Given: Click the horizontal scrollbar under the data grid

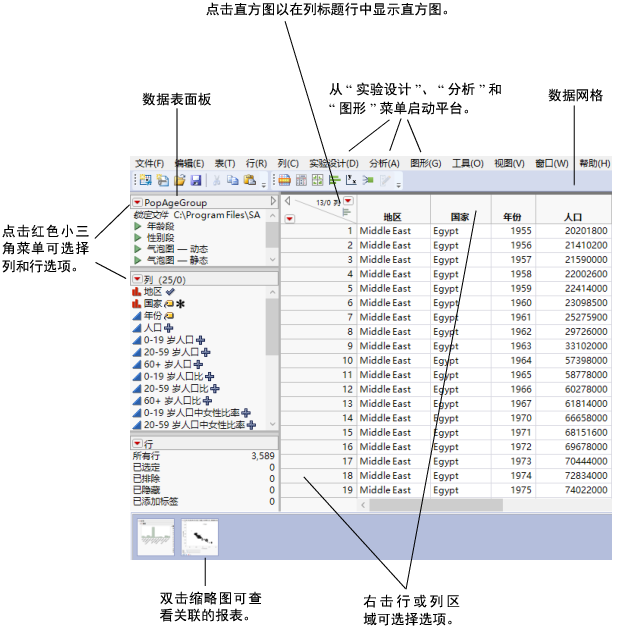Looking at the screenshot, I should pyautogui.click(x=436, y=505).
